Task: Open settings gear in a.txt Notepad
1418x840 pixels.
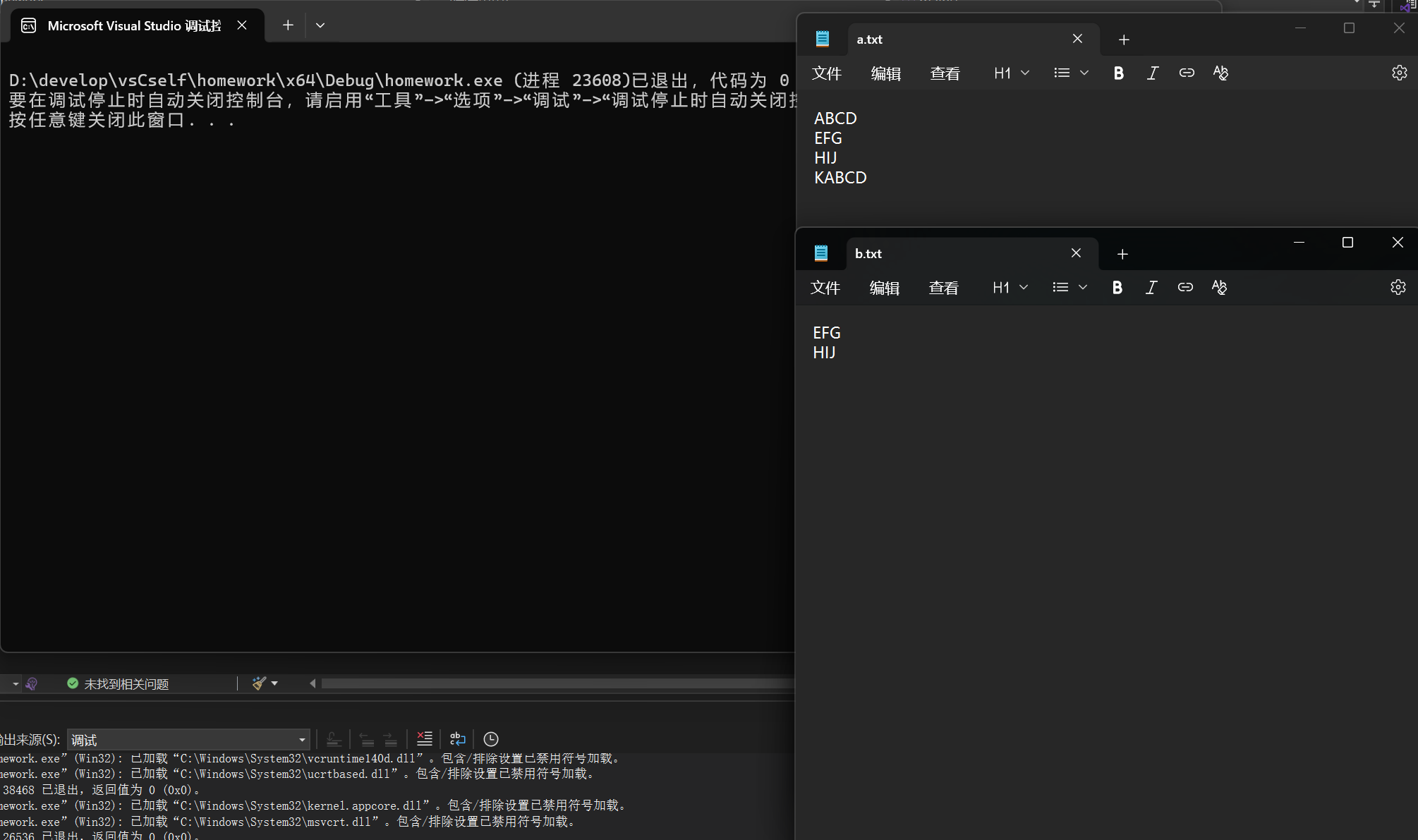Action: (1399, 73)
